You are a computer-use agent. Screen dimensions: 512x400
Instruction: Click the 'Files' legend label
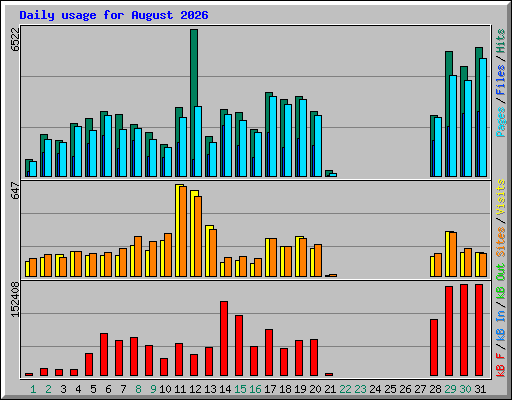[500, 80]
